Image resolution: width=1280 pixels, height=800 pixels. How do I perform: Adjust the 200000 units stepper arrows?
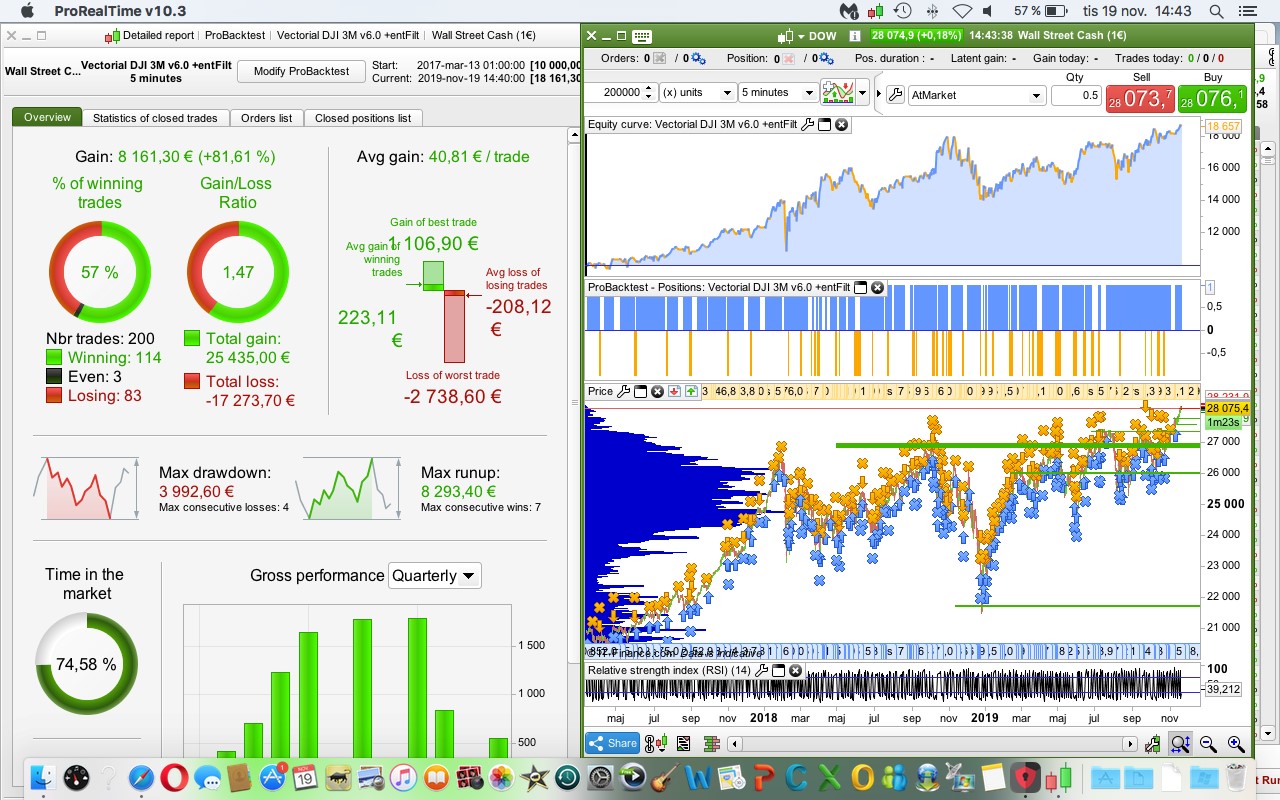point(649,93)
